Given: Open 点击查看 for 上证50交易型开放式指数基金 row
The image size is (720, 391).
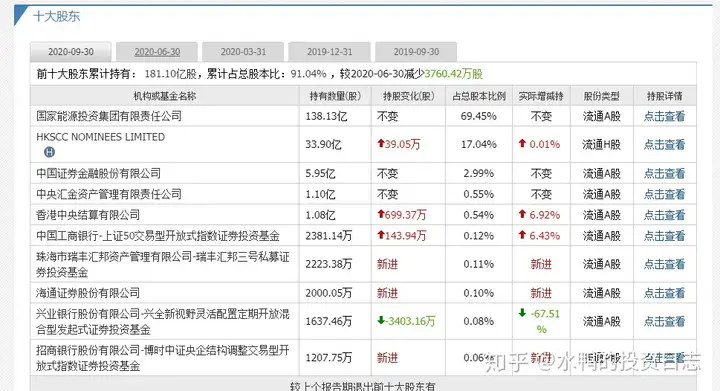Looking at the screenshot, I should 664,236.
